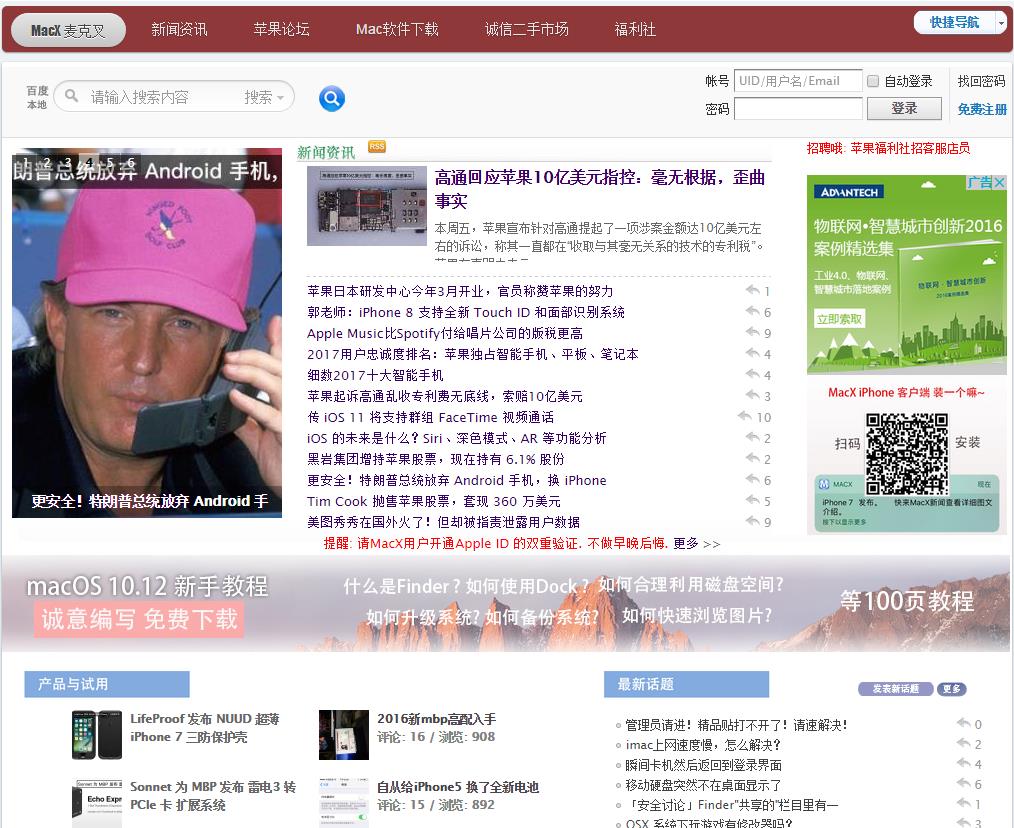
Task: Open the RSS feed icon
Action: [x=376, y=147]
